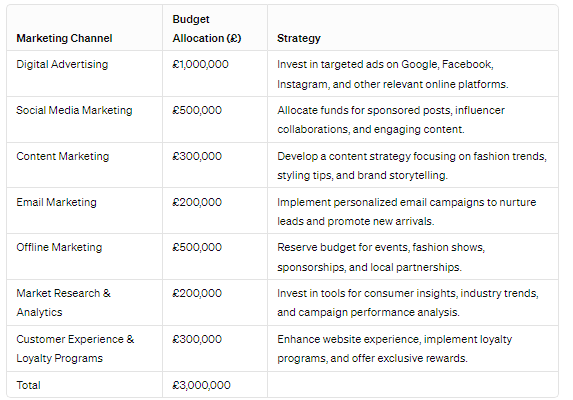Select the Offline Marketing cell
The width and height of the screenshot is (573, 400).
[59, 247]
